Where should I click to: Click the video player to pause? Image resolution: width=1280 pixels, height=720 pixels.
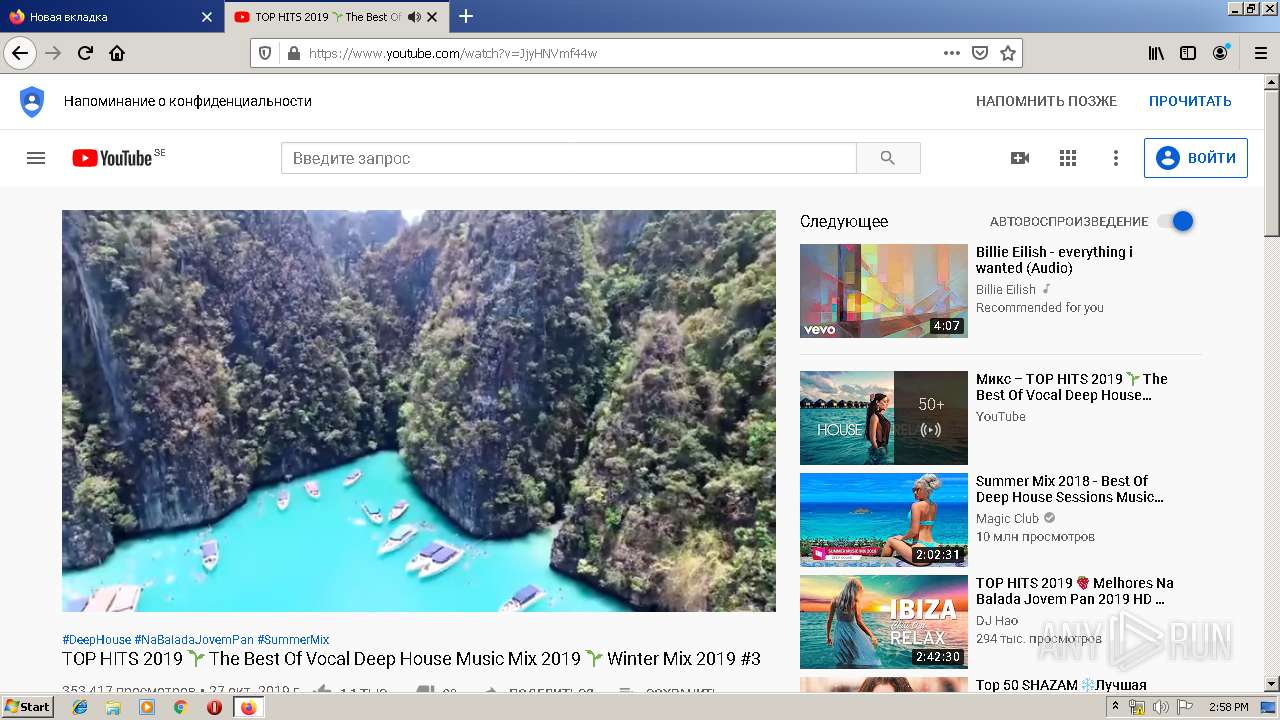pos(419,411)
